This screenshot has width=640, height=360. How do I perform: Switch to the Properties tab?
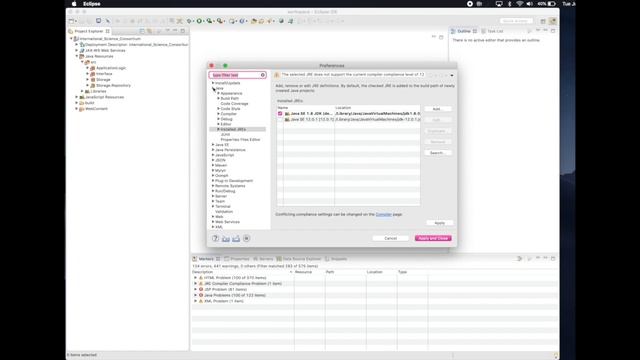coord(237,259)
